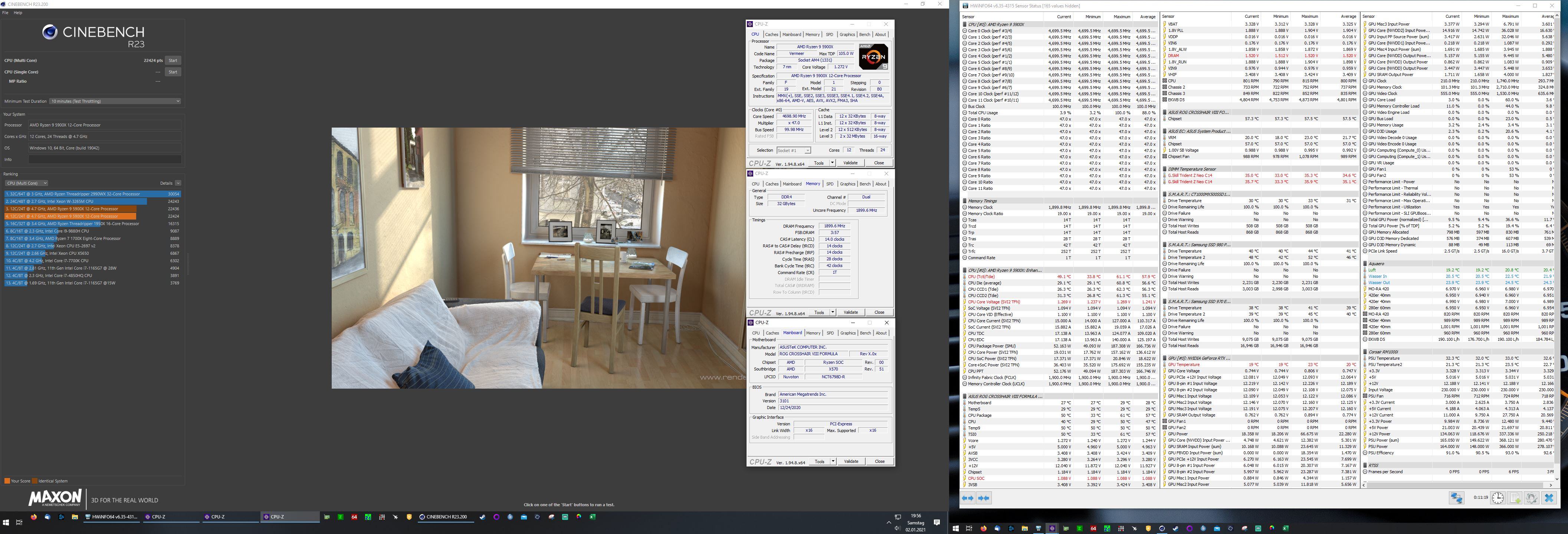The height and width of the screenshot is (534, 1568).
Task: Click Validate in top CPU-Z window
Action: click(850, 163)
